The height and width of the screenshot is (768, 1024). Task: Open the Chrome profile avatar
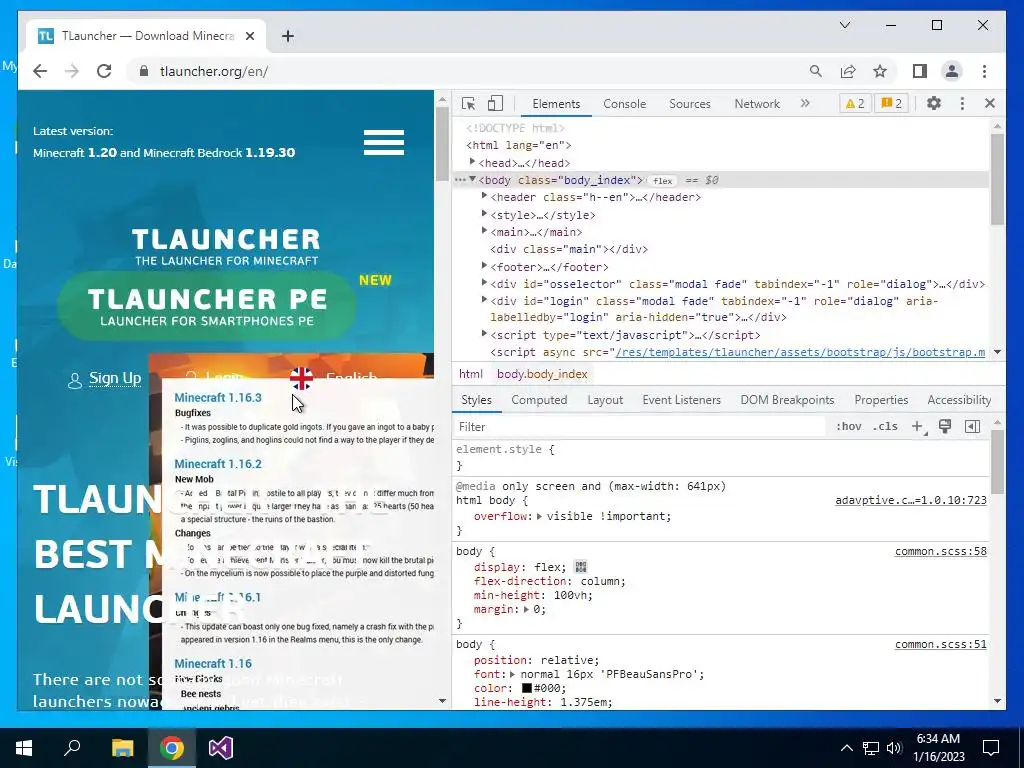(952, 71)
